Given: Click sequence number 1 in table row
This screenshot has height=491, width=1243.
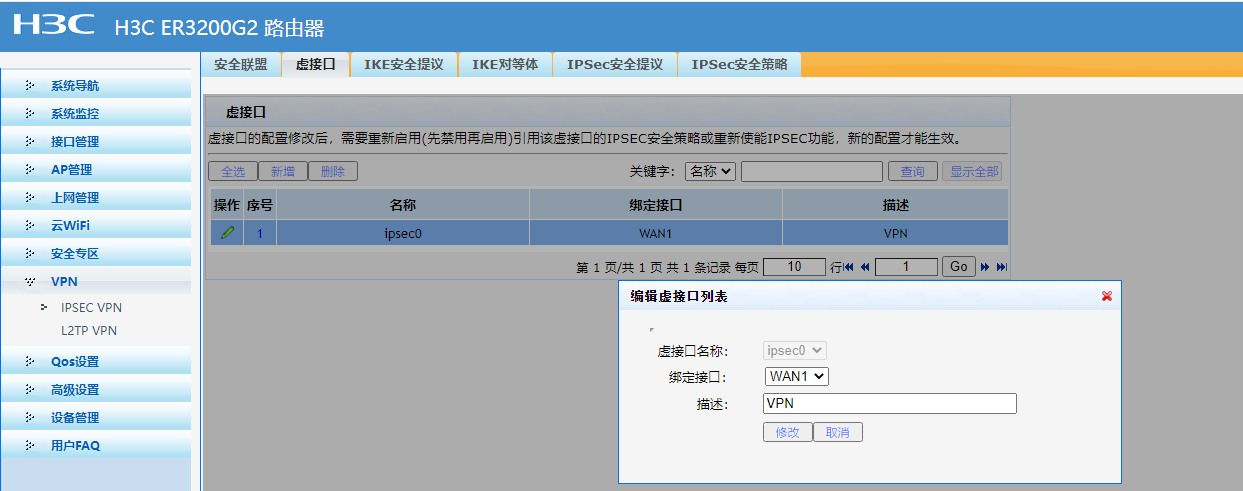Looking at the screenshot, I should (x=260, y=233).
